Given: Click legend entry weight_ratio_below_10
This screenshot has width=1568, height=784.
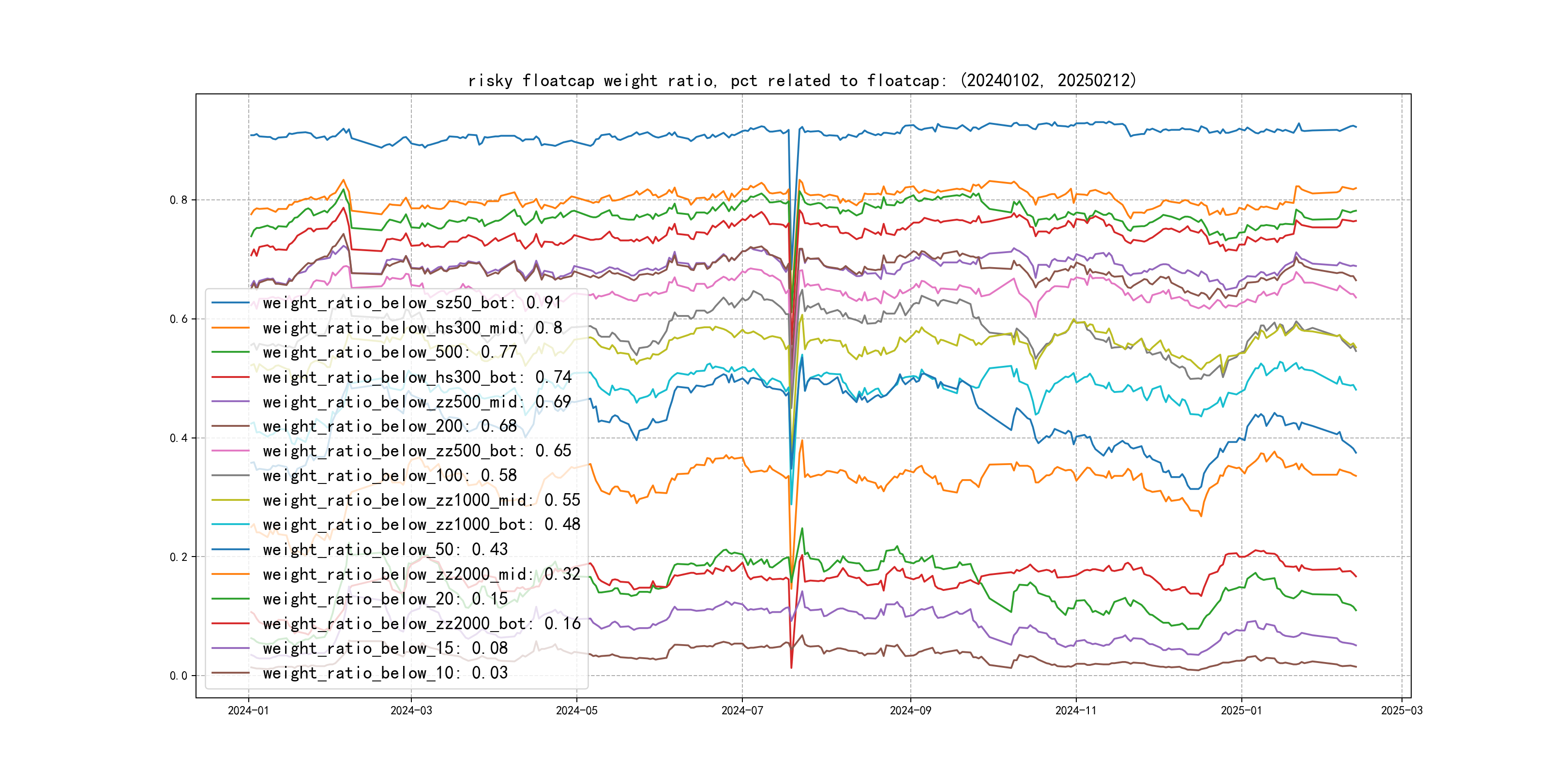Looking at the screenshot, I should pos(385,673).
